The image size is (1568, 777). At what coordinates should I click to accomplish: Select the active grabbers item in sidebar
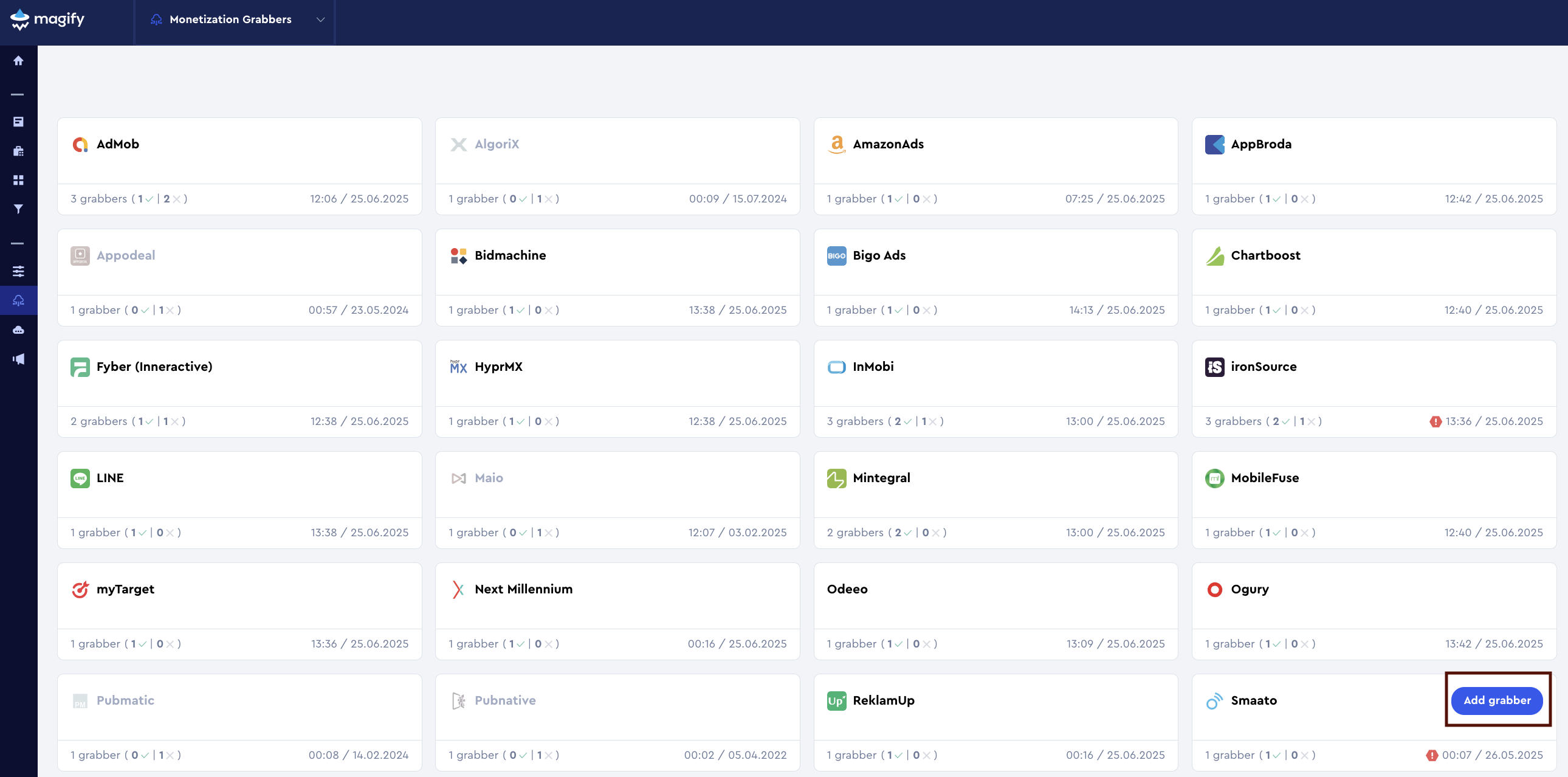coord(18,300)
